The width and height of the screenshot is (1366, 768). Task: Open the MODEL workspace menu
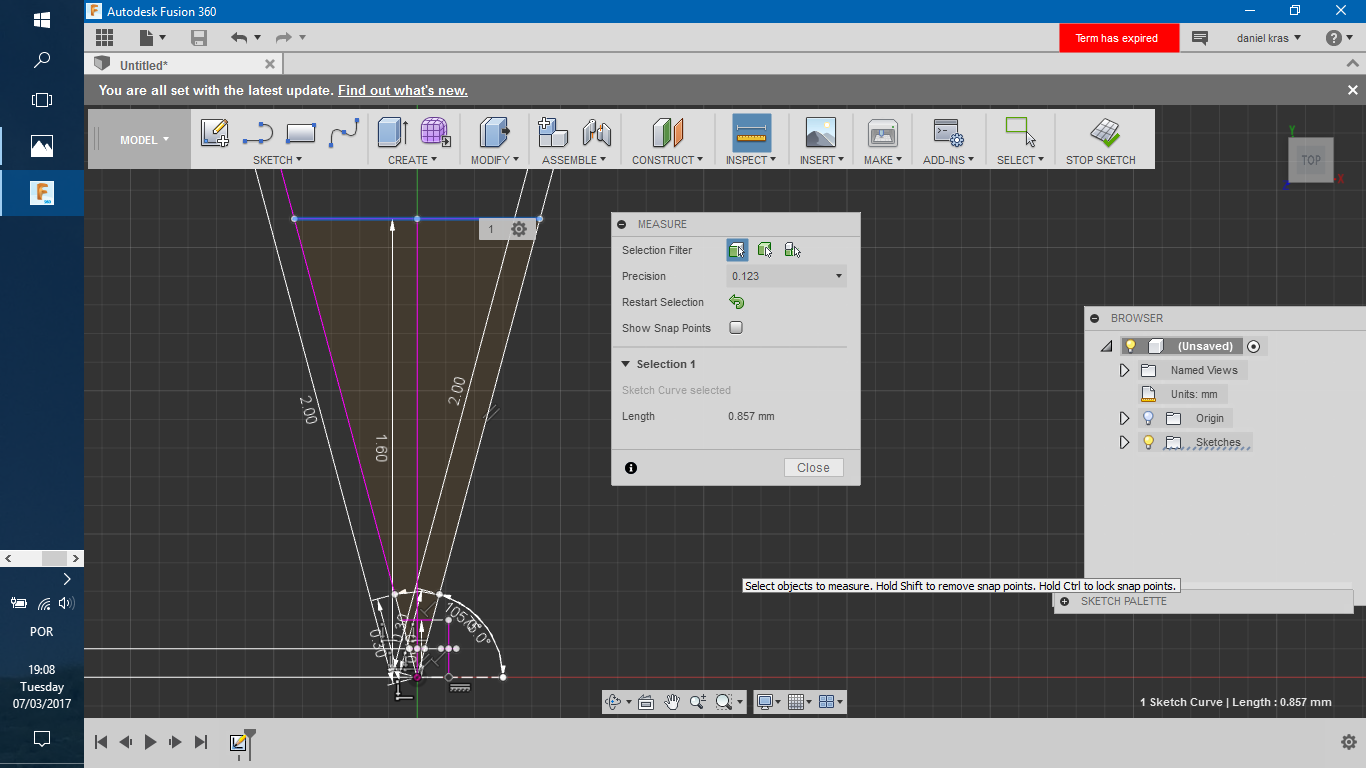click(x=144, y=140)
